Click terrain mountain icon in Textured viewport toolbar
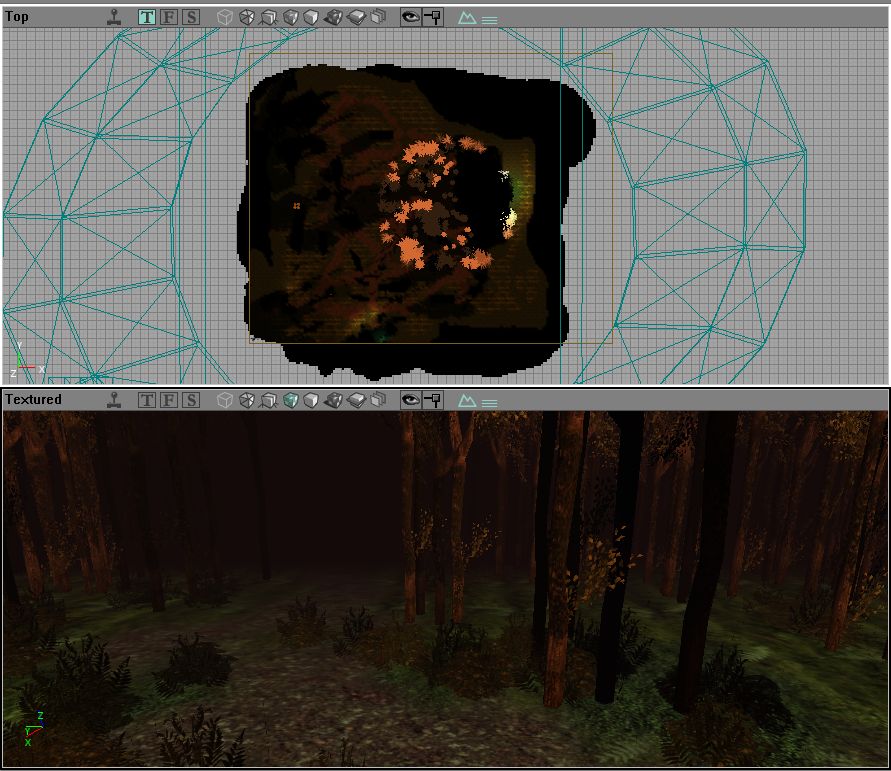Image resolution: width=891 pixels, height=771 pixels. (x=467, y=401)
